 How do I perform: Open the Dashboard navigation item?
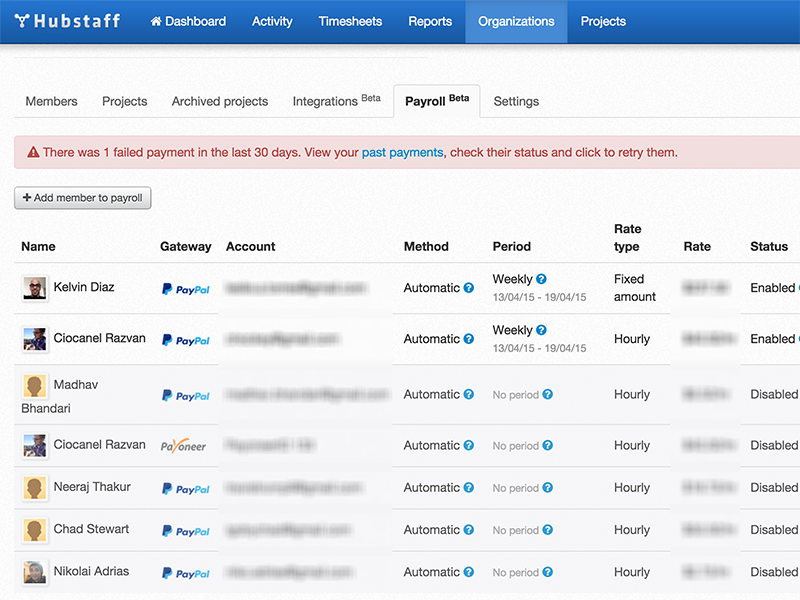click(188, 21)
